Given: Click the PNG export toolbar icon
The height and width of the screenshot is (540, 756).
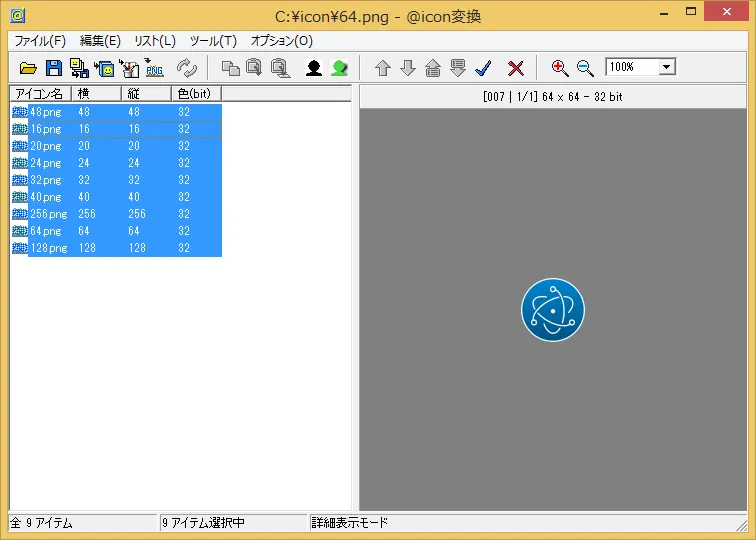Looking at the screenshot, I should (154, 68).
